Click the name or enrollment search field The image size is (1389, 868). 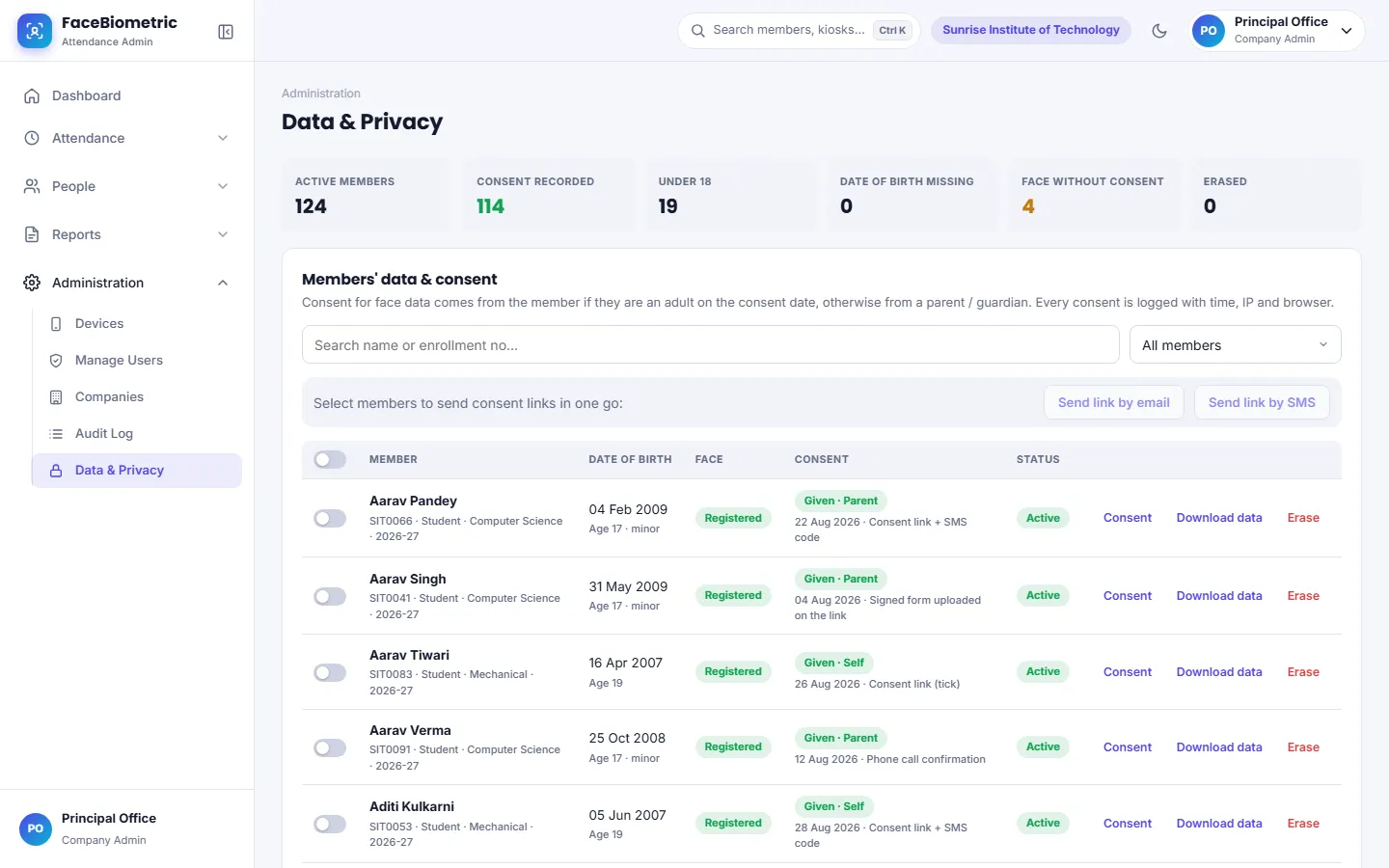coord(710,345)
